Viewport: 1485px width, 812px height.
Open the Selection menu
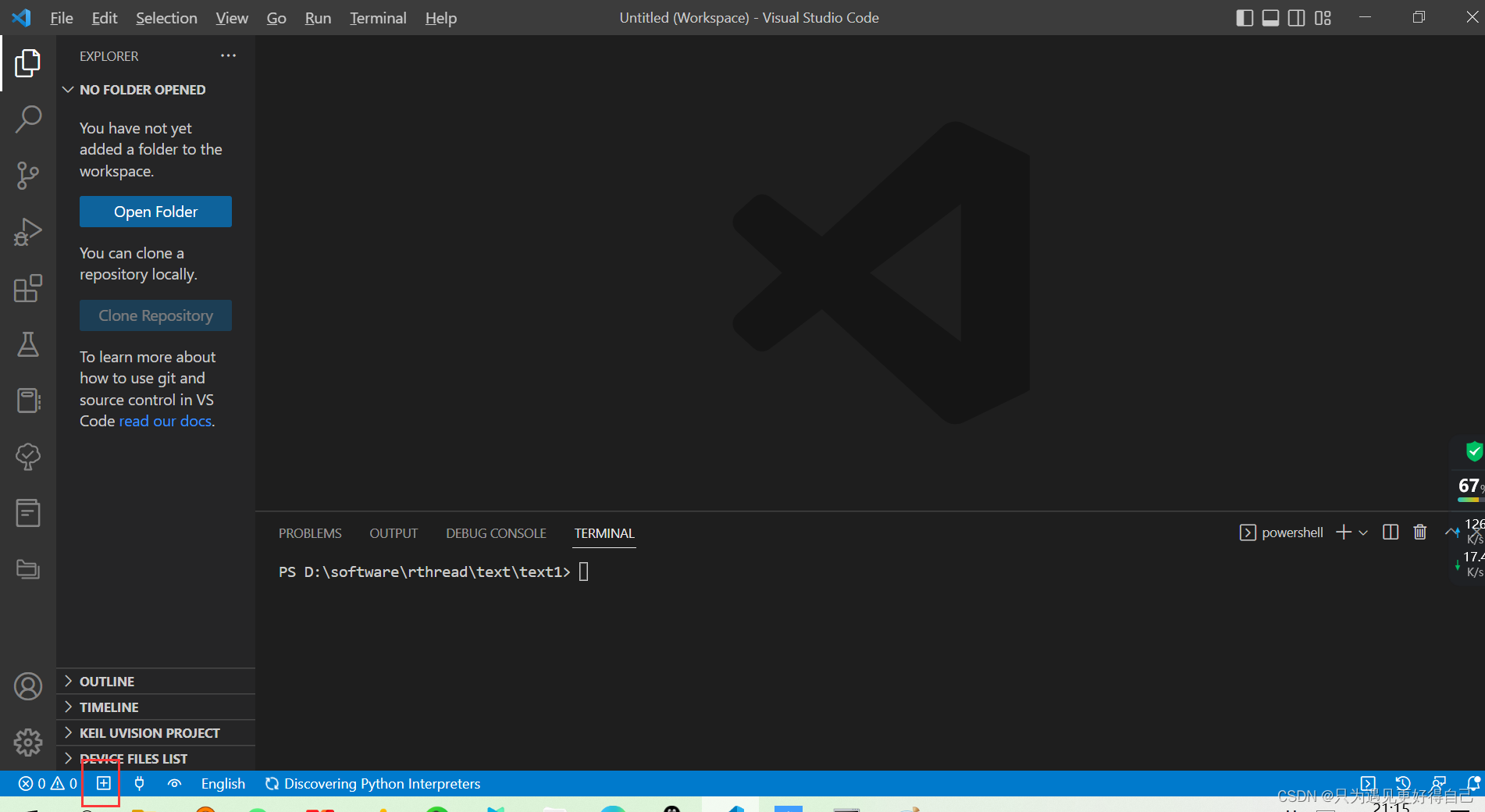point(166,18)
